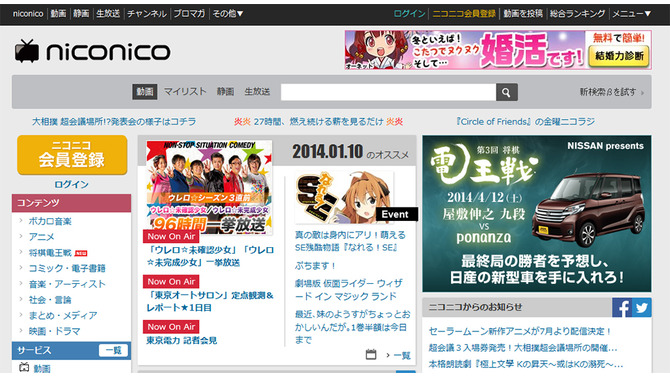Viewport: 670px width, 377px height.
Task: Open the Twitter bird icon link
Action: click(x=642, y=307)
